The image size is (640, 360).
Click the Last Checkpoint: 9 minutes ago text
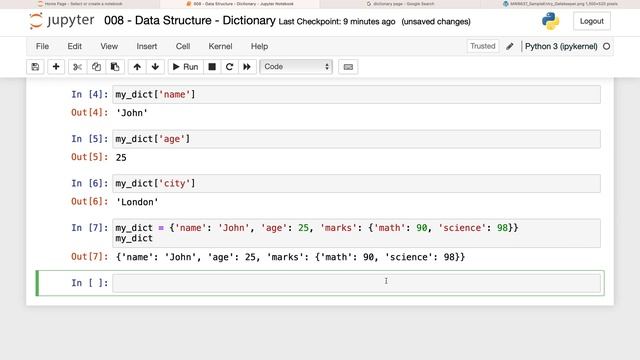click(337, 22)
